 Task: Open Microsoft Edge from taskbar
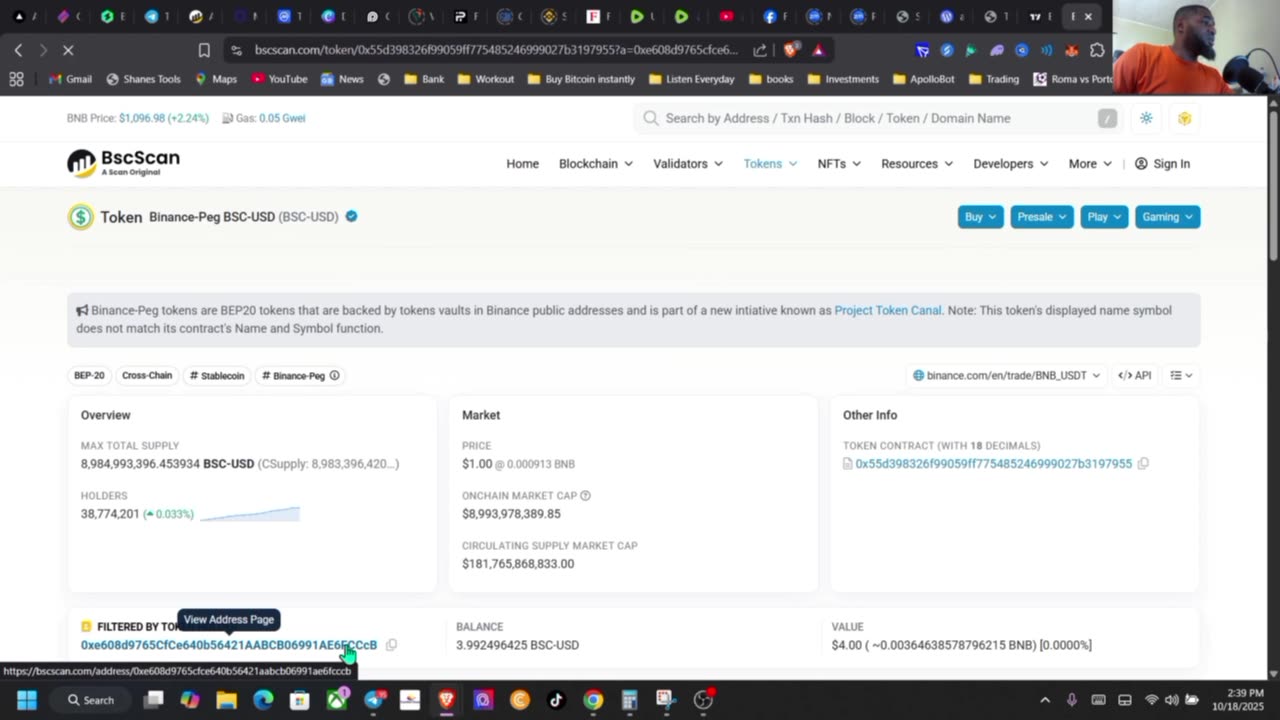(x=263, y=700)
